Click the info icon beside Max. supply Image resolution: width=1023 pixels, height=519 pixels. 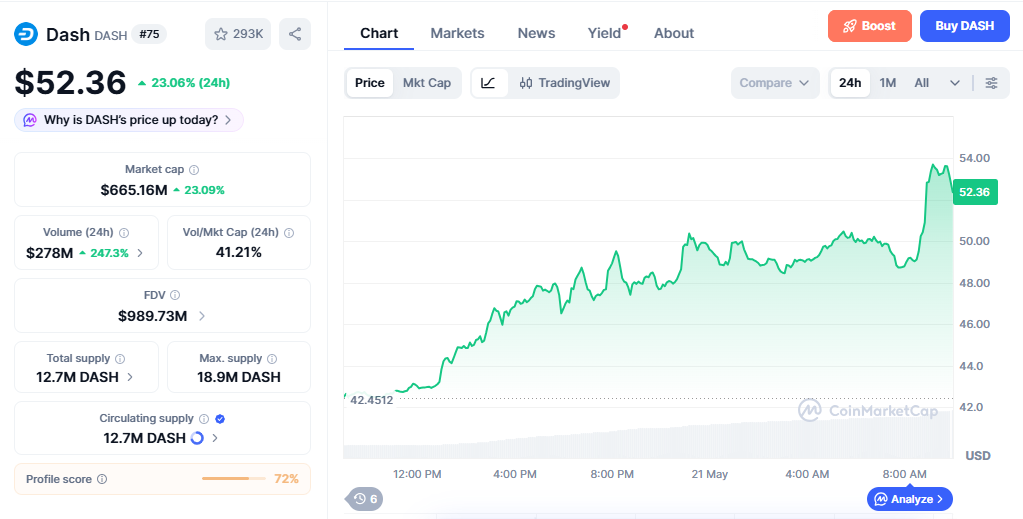tap(272, 358)
